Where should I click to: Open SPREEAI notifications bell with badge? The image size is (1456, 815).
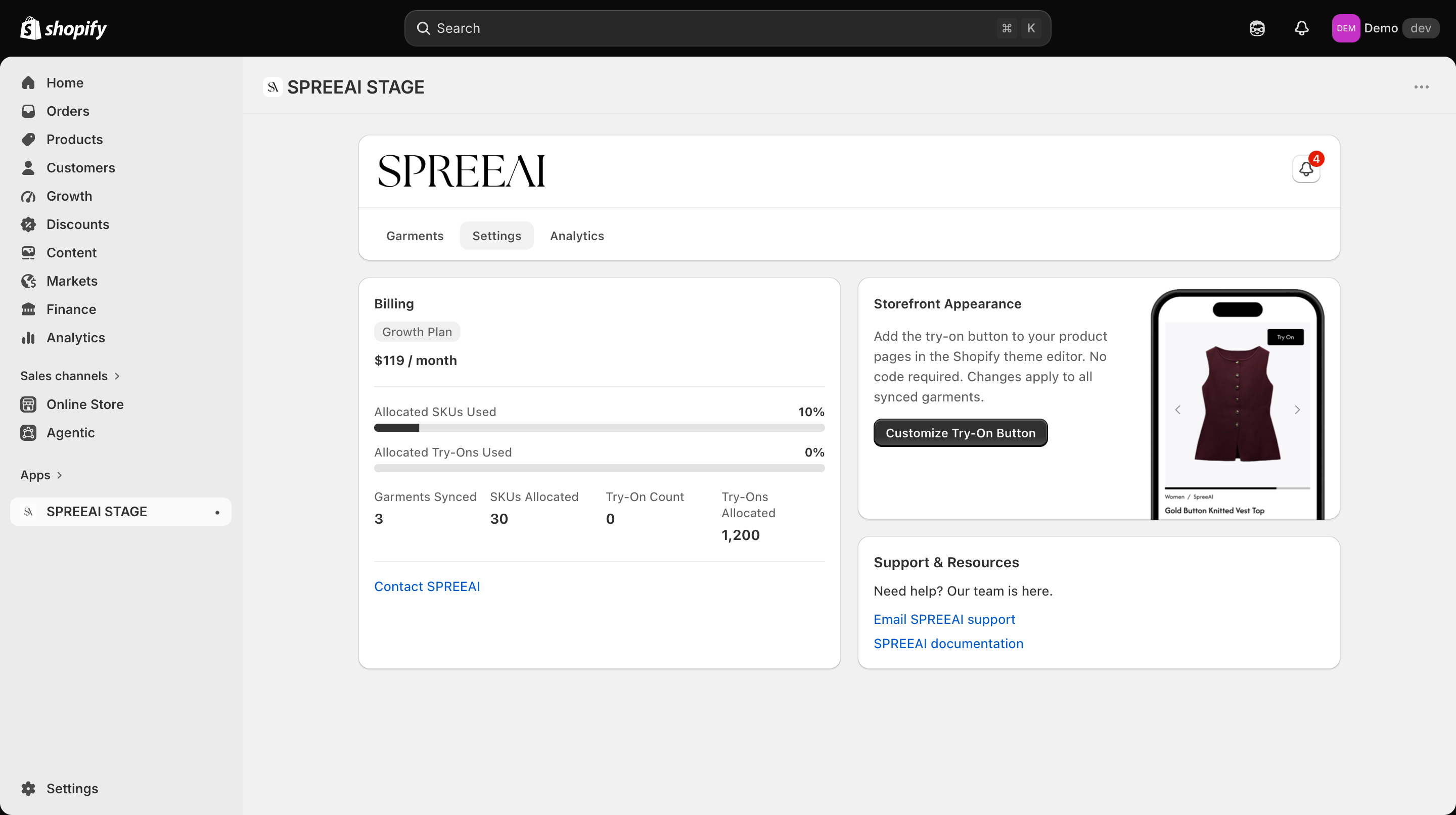pos(1306,168)
